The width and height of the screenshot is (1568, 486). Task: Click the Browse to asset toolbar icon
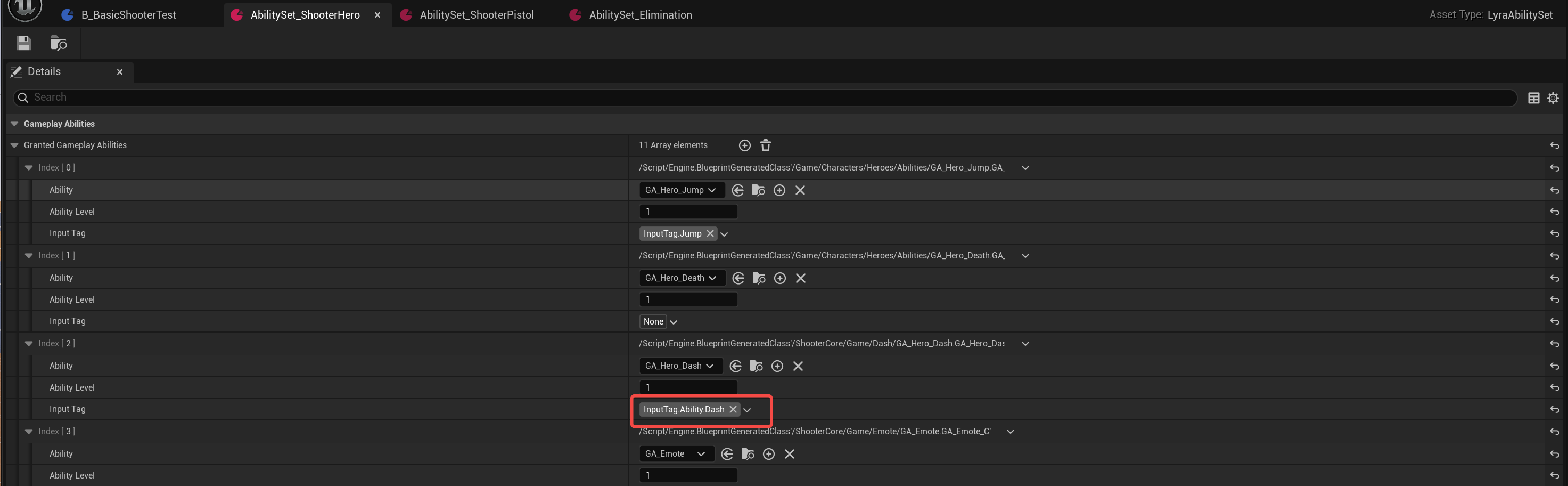[x=59, y=43]
